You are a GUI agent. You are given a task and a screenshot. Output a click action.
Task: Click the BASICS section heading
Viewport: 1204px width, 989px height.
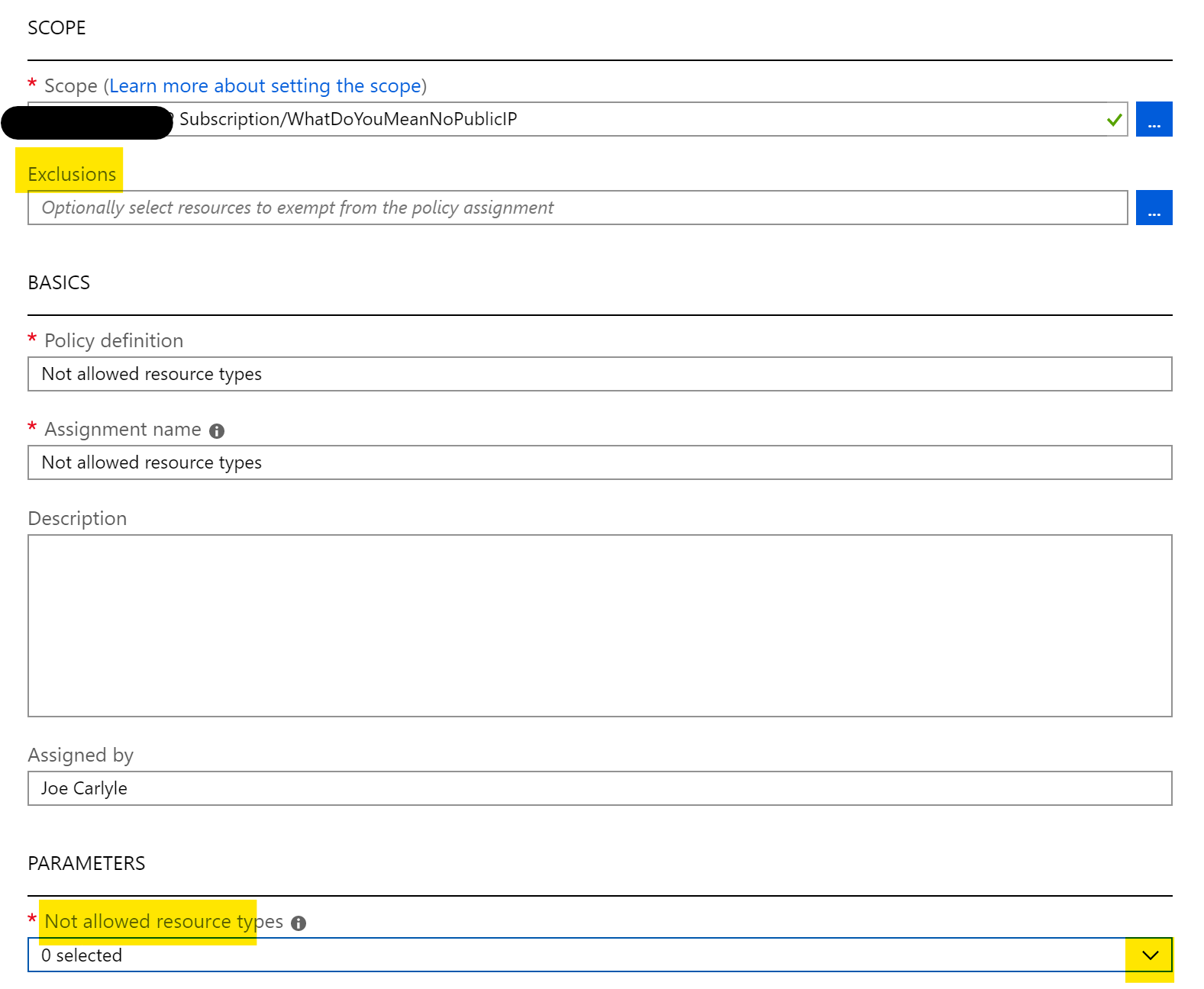tap(59, 283)
